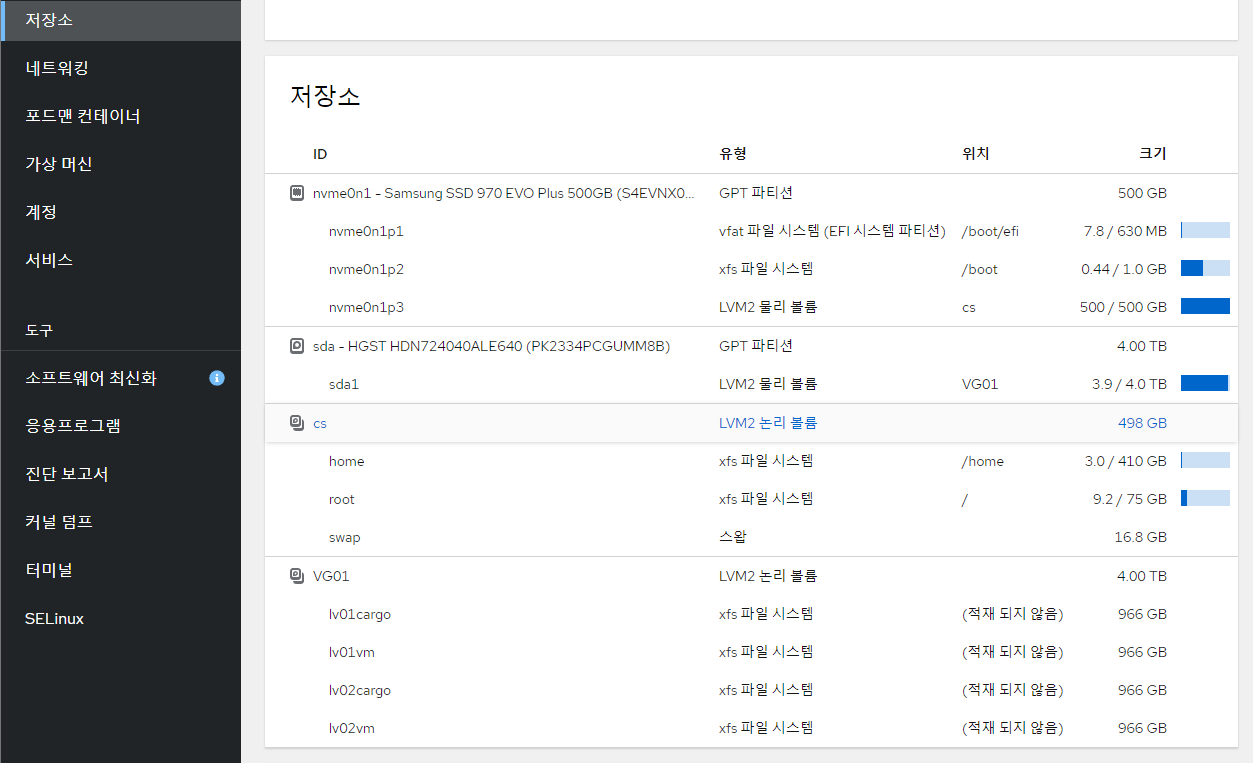Open 터미널 in the sidebar

pyautogui.click(x=120, y=570)
